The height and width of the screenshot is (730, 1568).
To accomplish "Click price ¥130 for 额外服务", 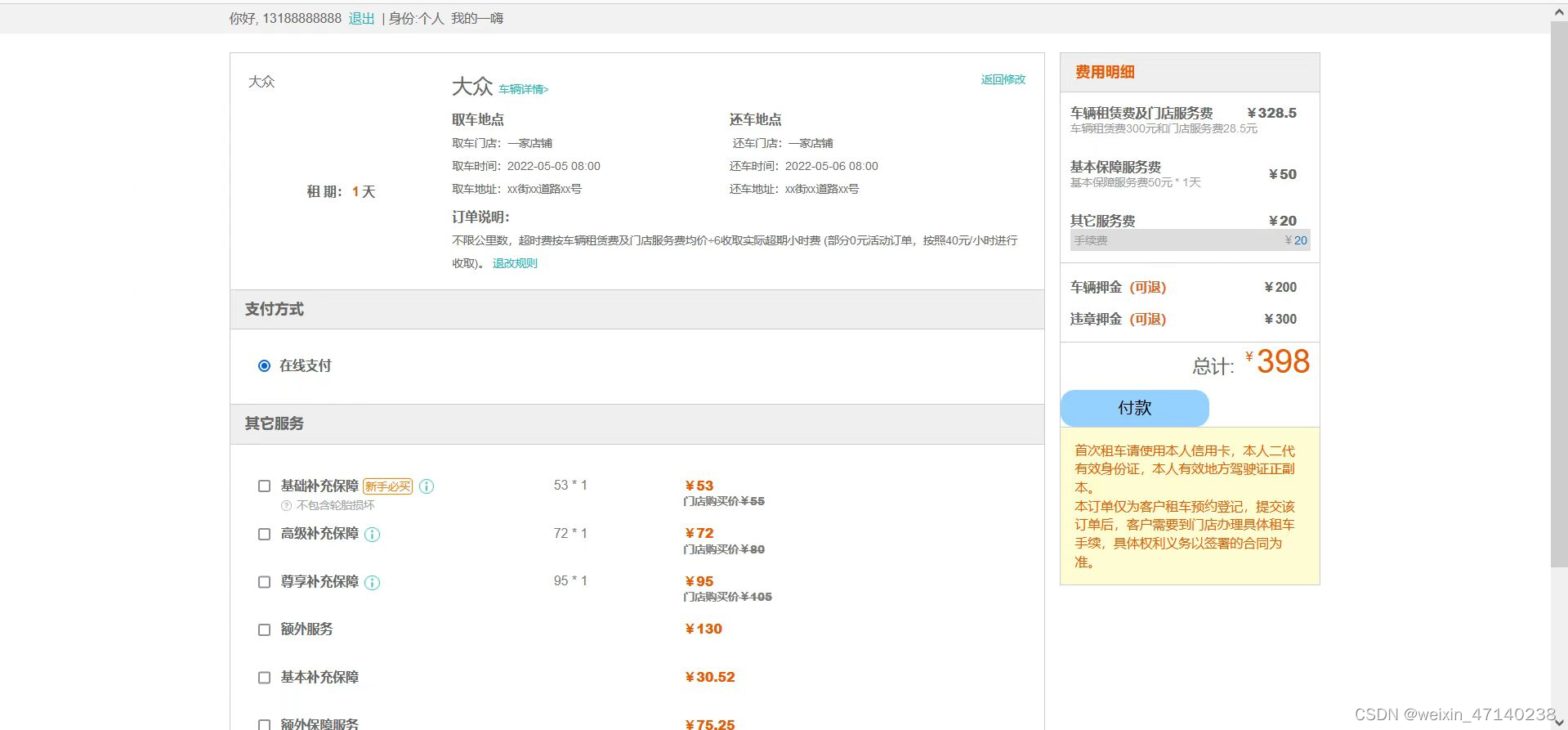I will tap(704, 629).
